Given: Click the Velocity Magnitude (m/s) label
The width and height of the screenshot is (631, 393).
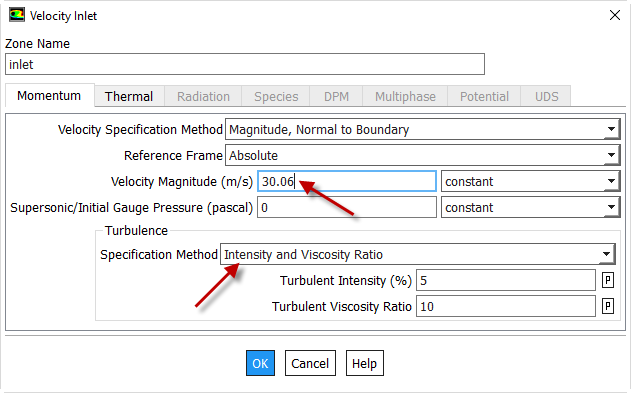Looking at the screenshot, I should click(182, 182).
